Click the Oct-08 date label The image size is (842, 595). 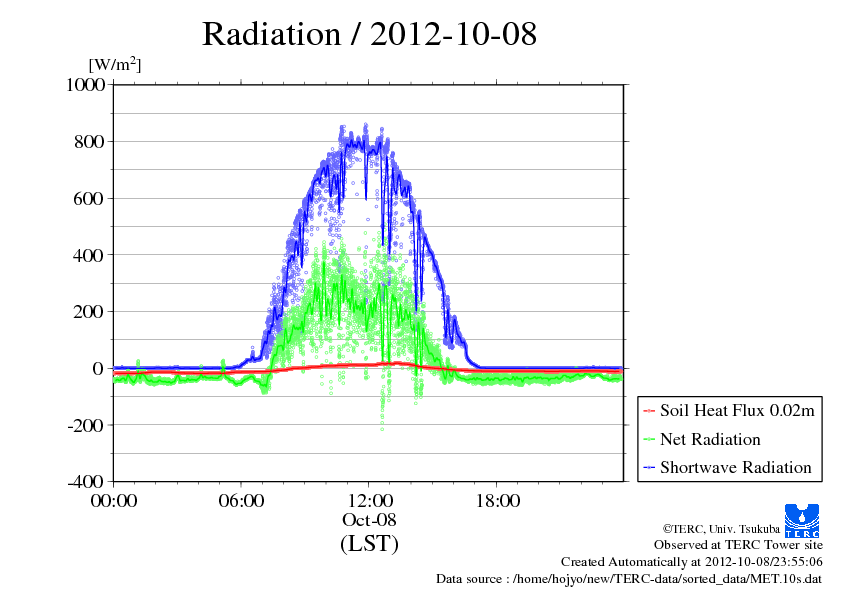[x=369, y=520]
